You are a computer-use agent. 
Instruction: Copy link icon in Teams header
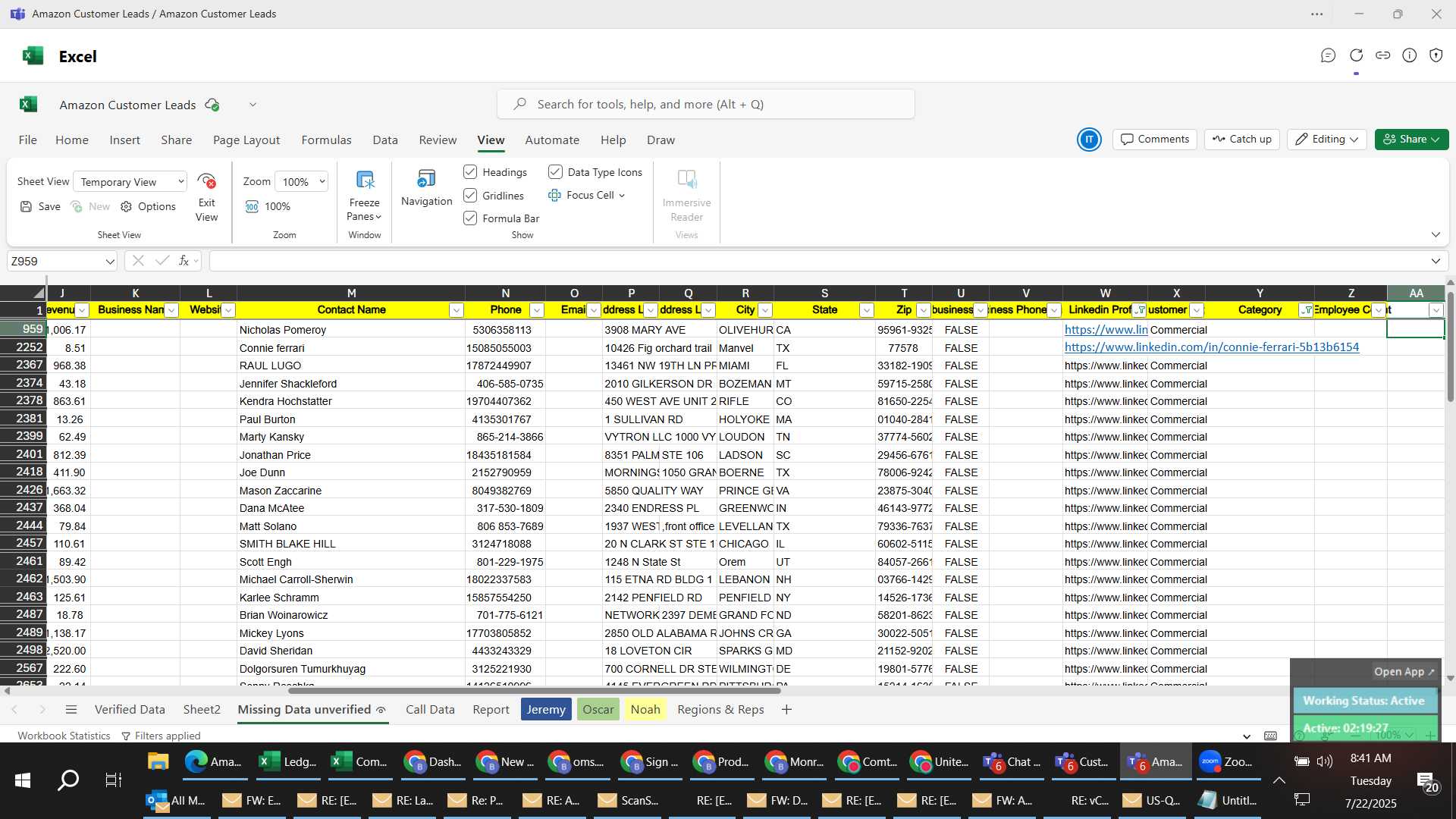click(1382, 55)
